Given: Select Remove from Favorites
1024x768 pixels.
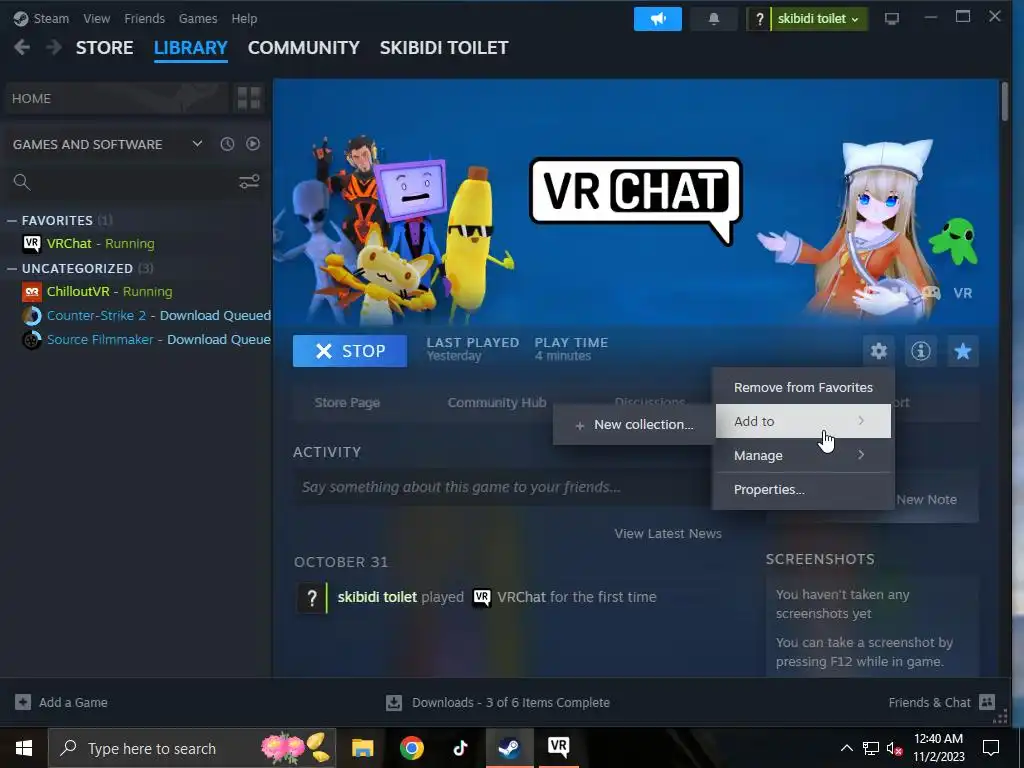Looking at the screenshot, I should (x=803, y=387).
